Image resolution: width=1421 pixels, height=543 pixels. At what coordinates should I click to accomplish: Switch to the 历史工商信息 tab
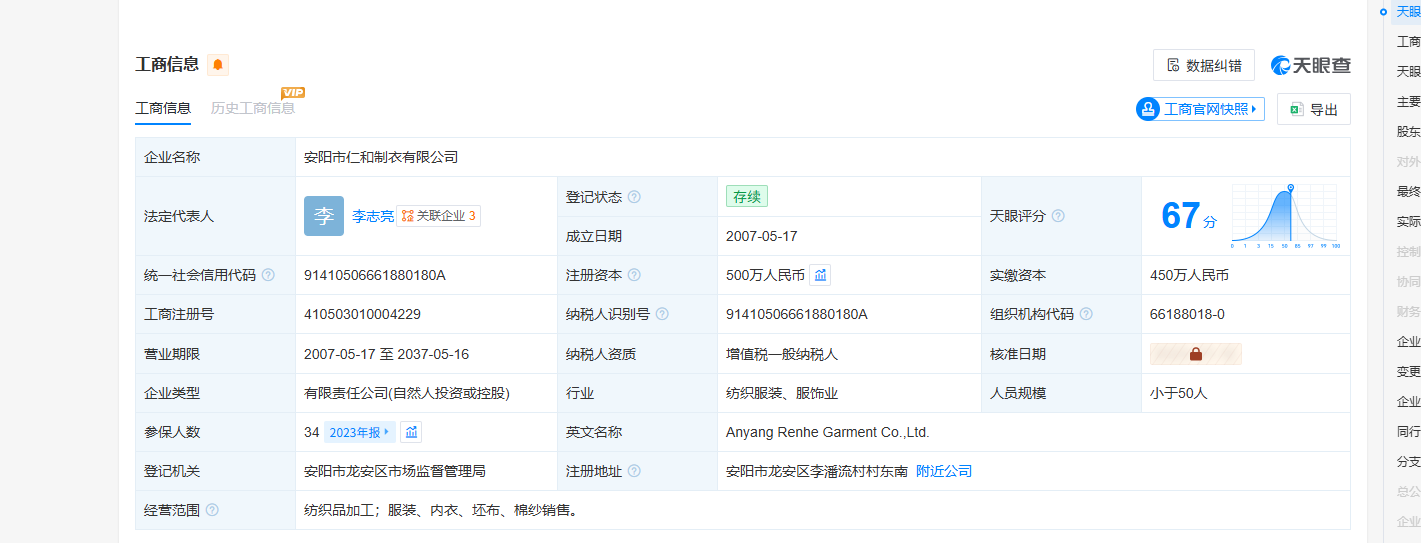coord(253,108)
